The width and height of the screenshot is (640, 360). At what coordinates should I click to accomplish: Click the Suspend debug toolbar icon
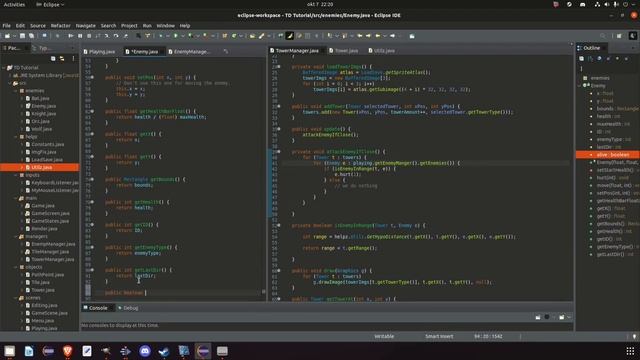80,36
